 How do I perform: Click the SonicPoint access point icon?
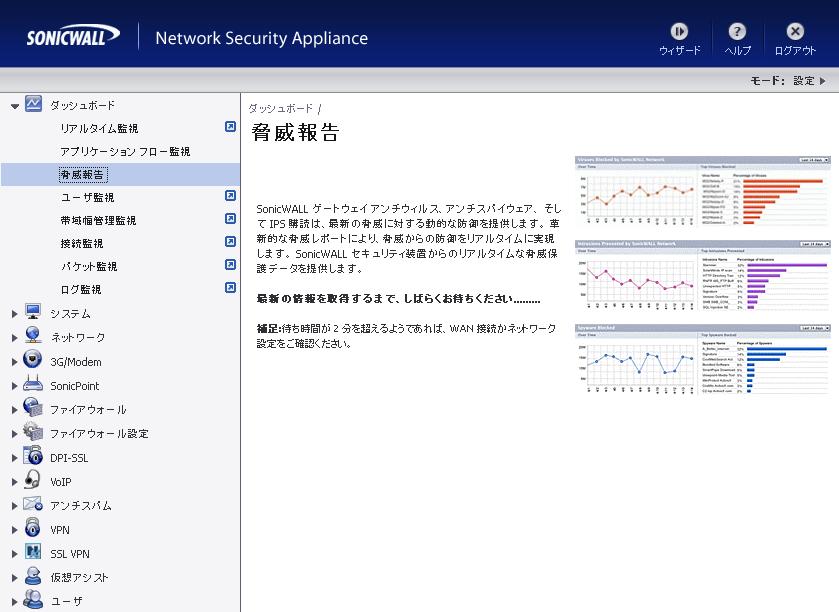pyautogui.click(x=33, y=384)
